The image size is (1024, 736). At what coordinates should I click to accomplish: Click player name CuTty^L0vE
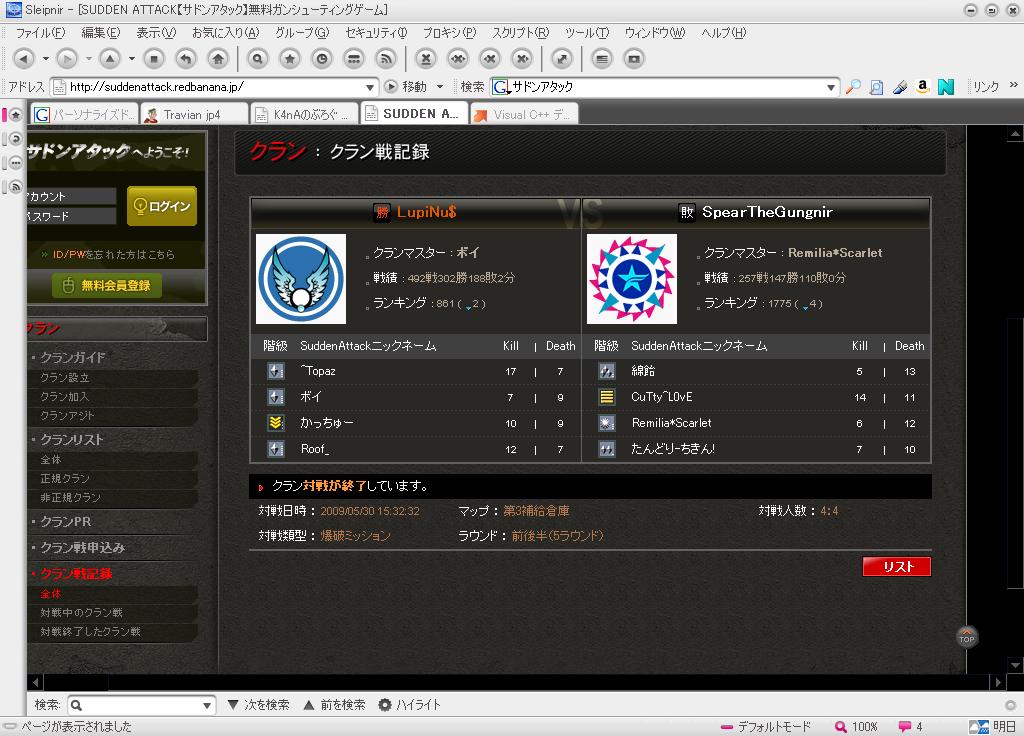662,397
